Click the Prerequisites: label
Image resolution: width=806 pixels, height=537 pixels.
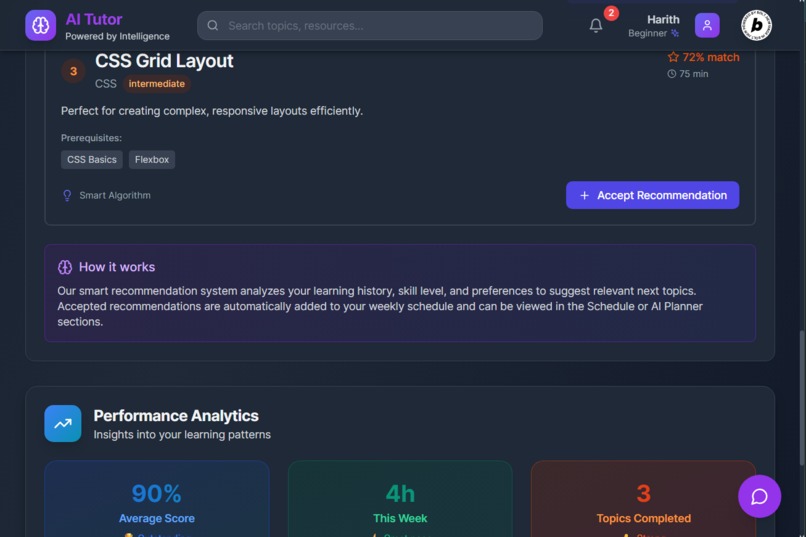[x=91, y=138]
